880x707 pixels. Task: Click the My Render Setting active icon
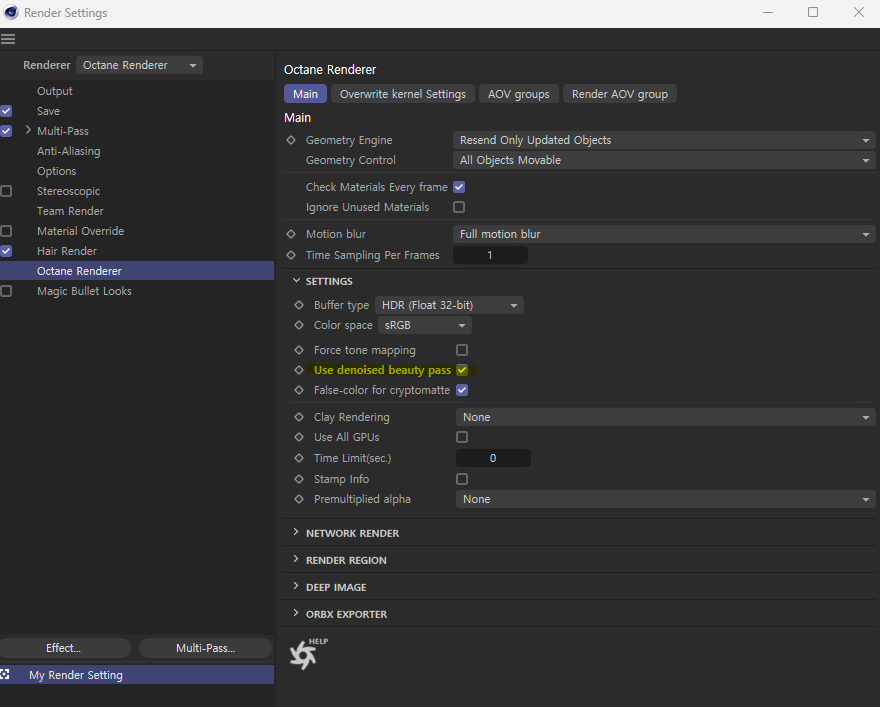(x=5, y=674)
